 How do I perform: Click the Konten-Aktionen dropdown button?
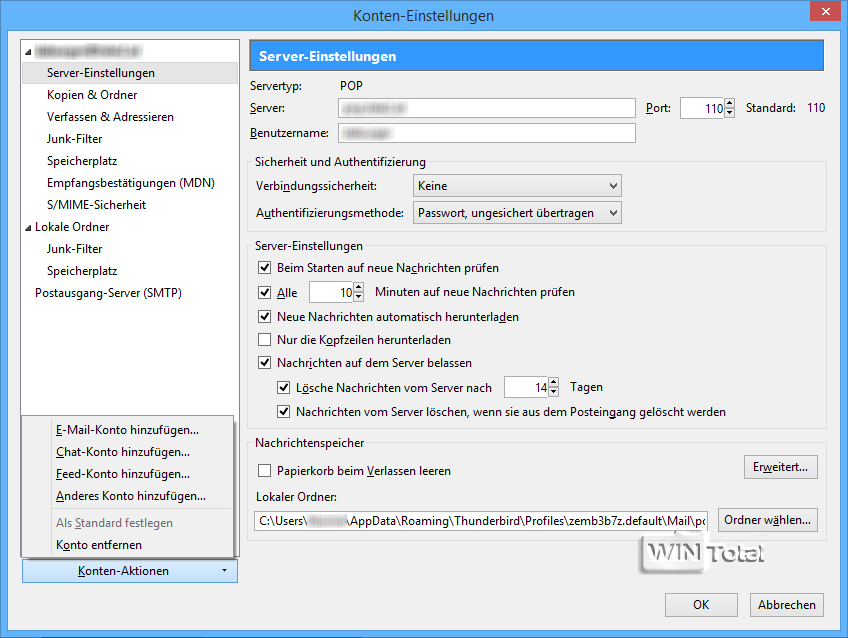click(130, 571)
